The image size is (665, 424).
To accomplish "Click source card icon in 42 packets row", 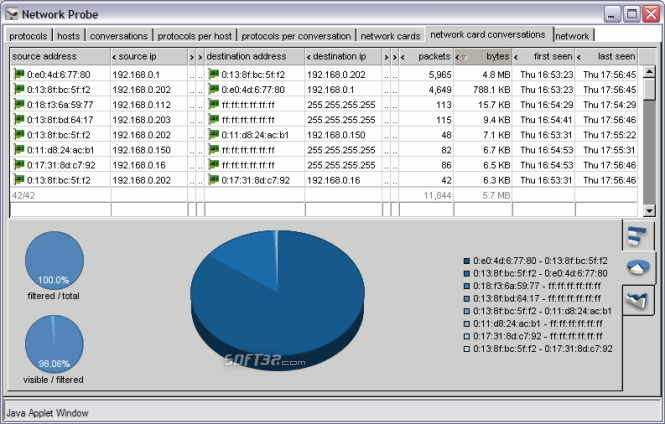I will 19,180.
